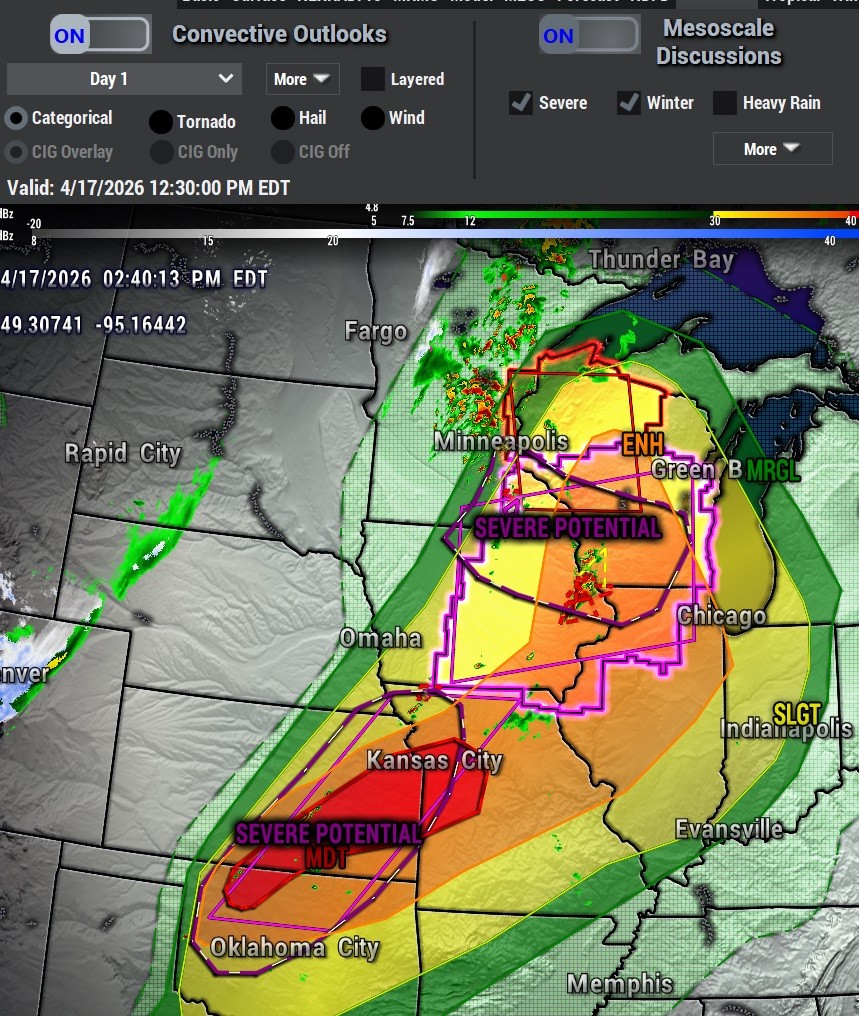Click the yellow SLGT risk label on the map
Screen dimensions: 859x1016
pyautogui.click(x=796, y=714)
